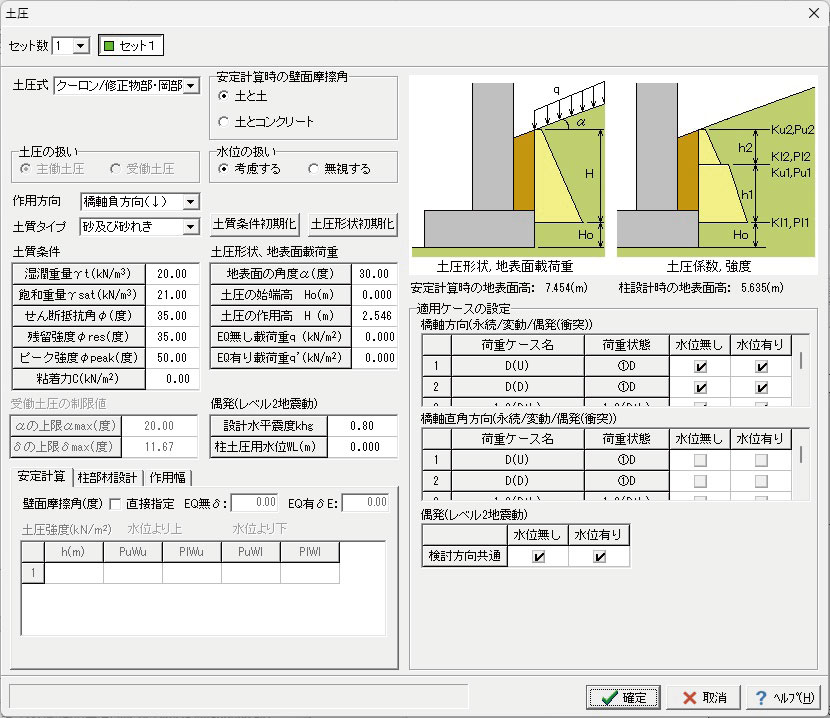The height and width of the screenshot is (718, 830).
Task: Toggle 水位有り checkbox for 検討方向共通
Action: point(599,557)
